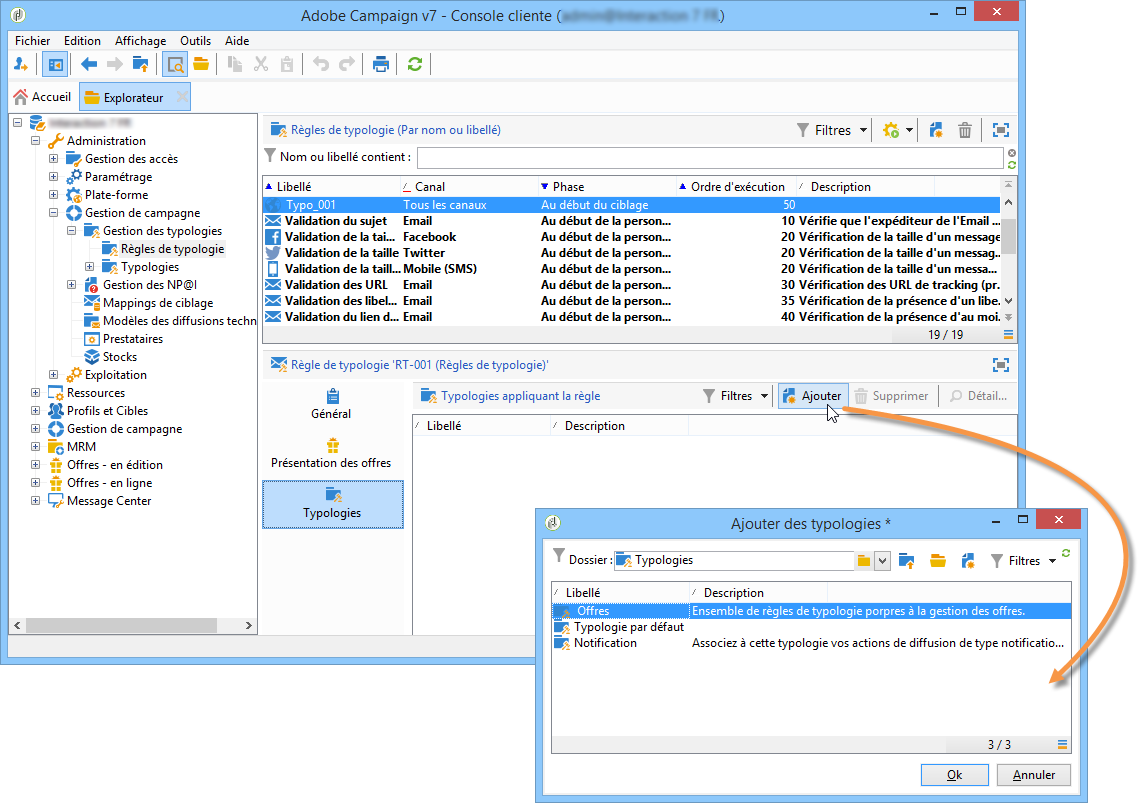Open the actions gear dropdown in rules toolbar

(897, 131)
